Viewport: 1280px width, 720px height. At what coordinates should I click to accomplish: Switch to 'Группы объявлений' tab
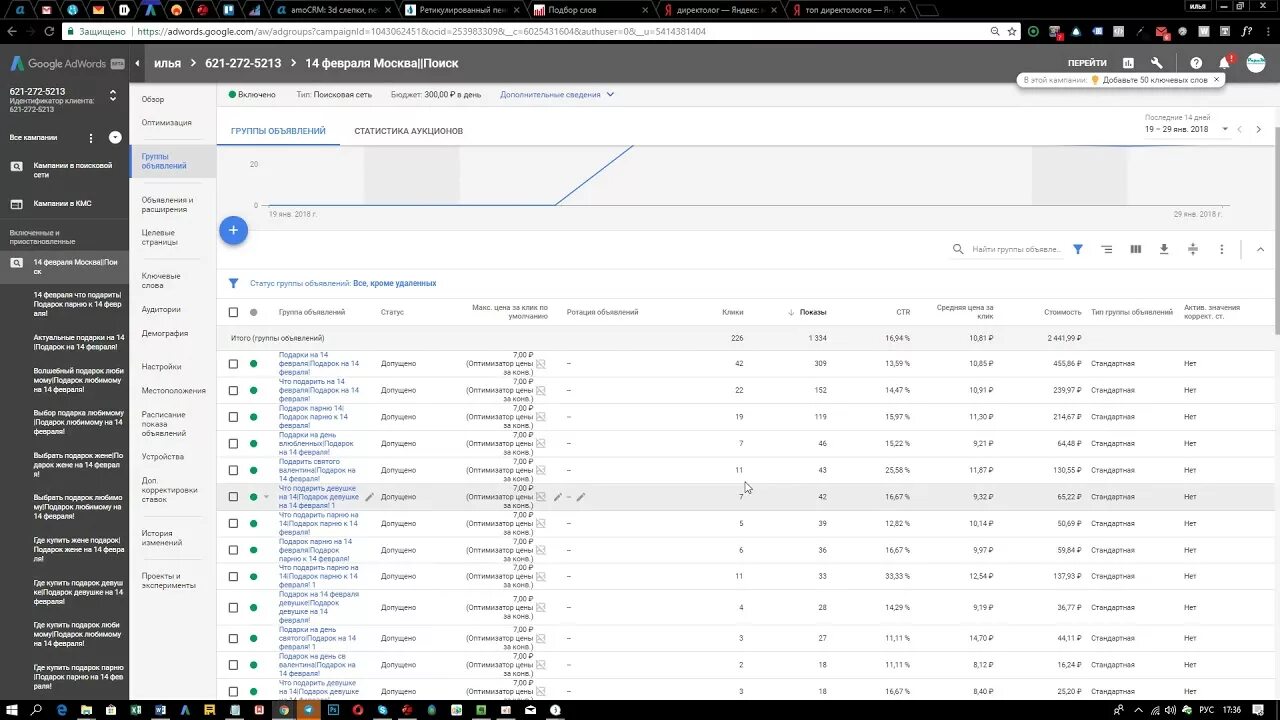pos(278,131)
